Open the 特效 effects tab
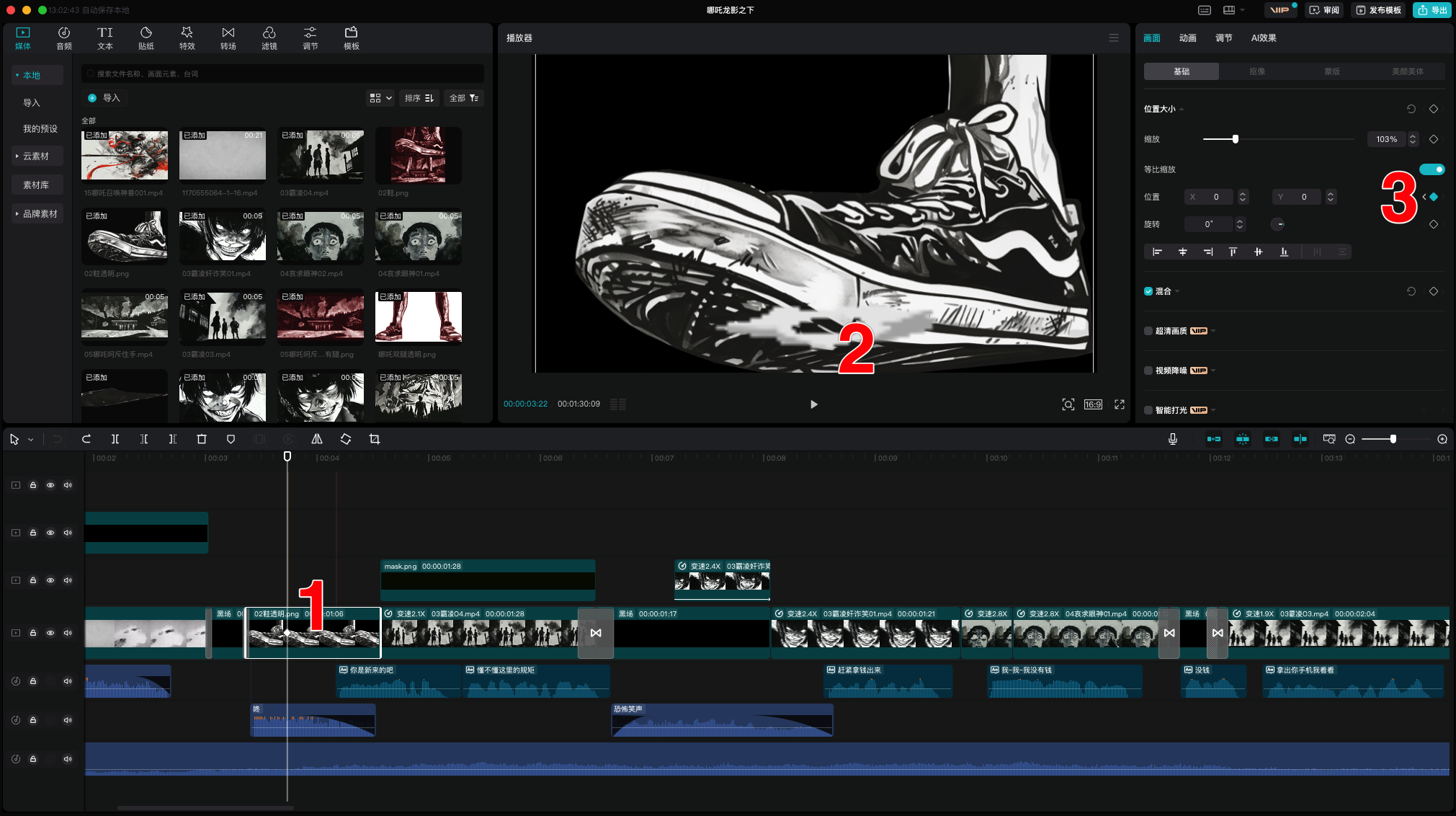Image resolution: width=1456 pixels, height=816 pixels. [187, 38]
